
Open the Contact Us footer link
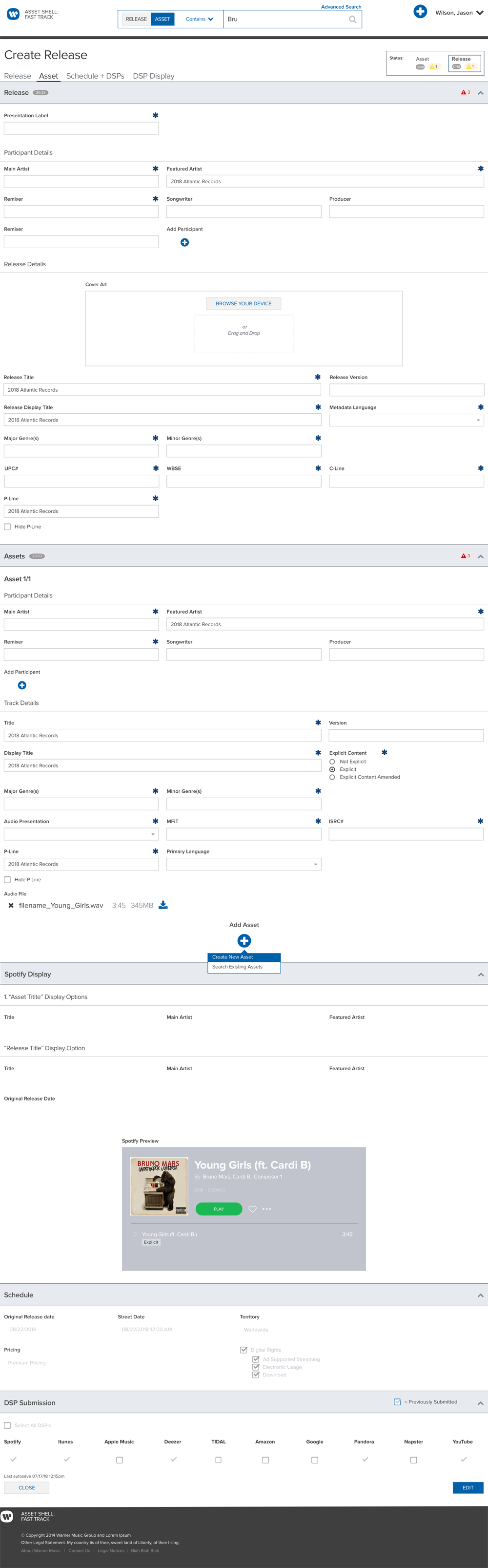79,1550
